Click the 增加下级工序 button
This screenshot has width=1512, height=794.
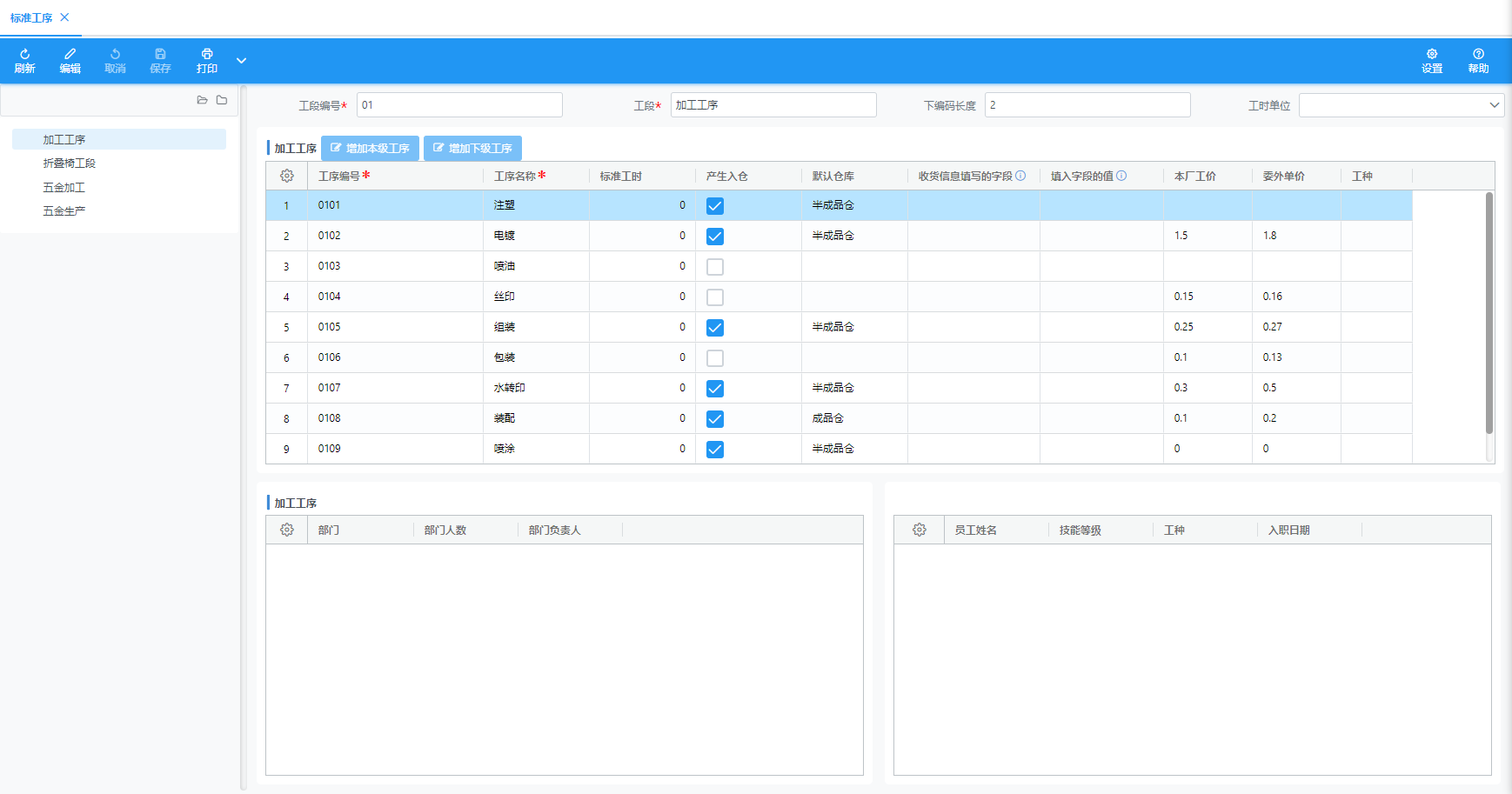[472, 149]
